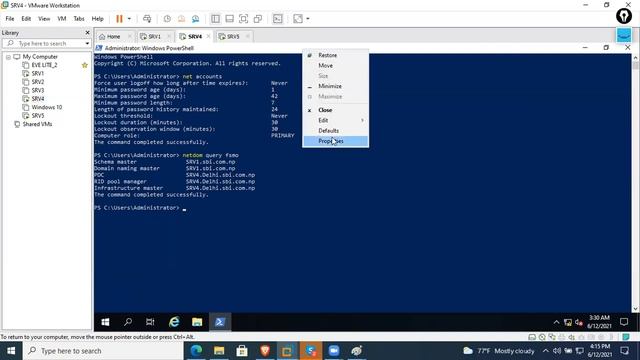Click Send Ctrl+Alt+Del toolbar icon

tap(147, 19)
